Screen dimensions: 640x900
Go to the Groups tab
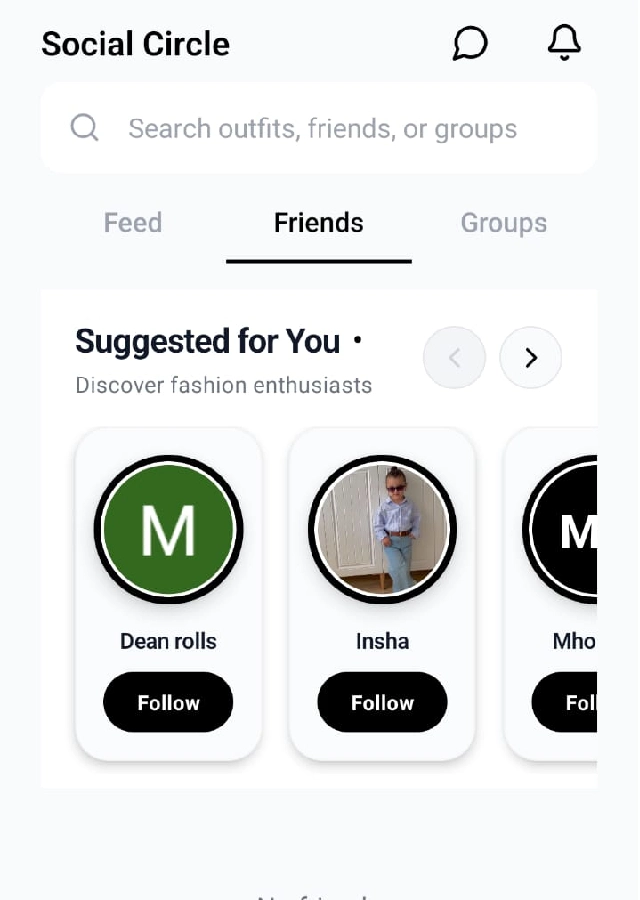pos(503,222)
